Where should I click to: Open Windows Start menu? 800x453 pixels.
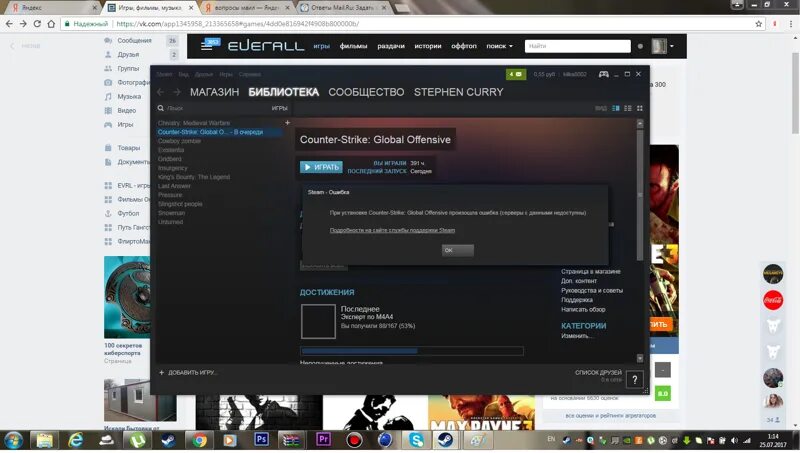click(x=13, y=440)
